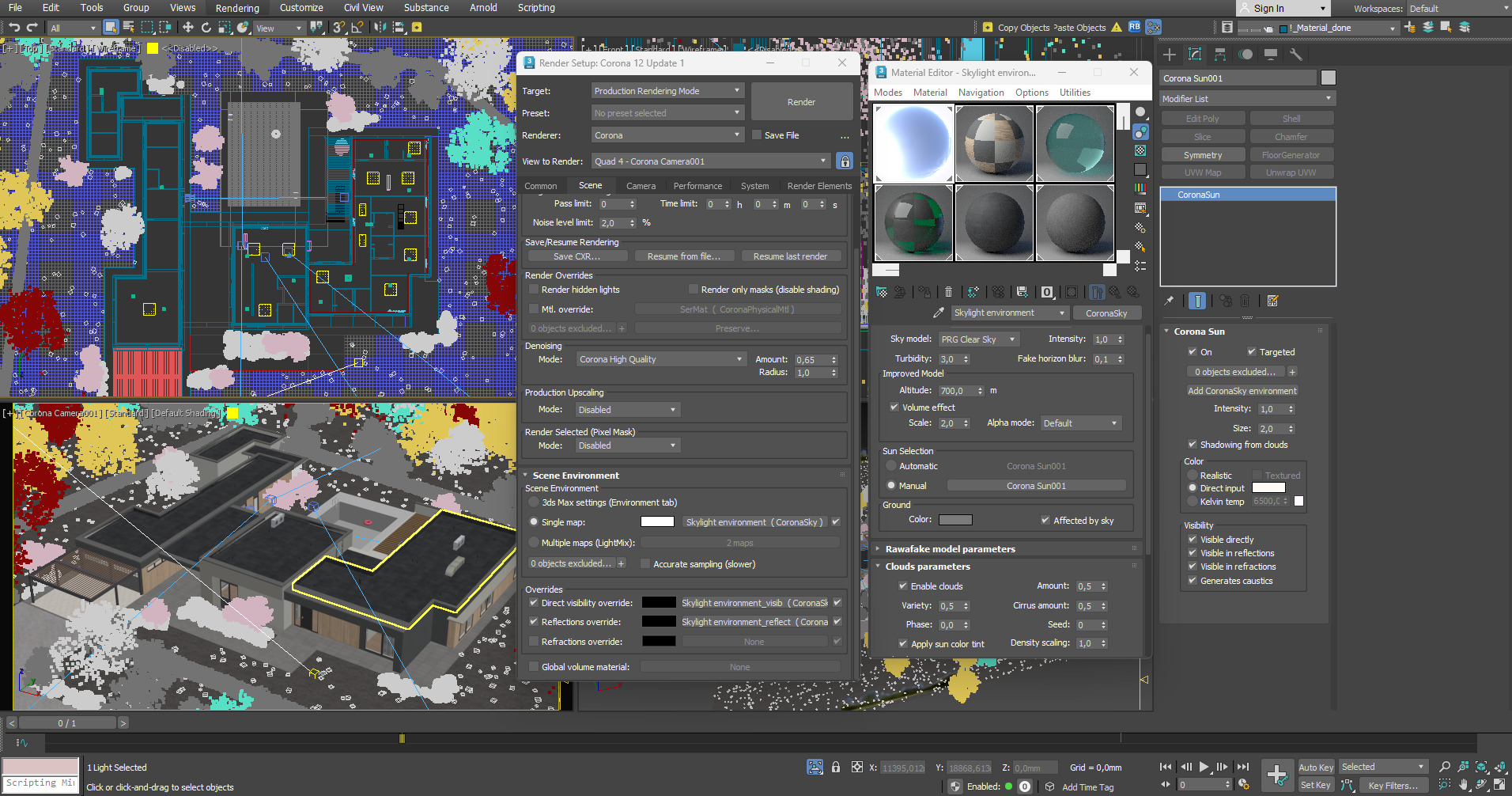The height and width of the screenshot is (796, 1512).
Task: Collapse the Clouds parameters rollout
Action: coord(1008,567)
